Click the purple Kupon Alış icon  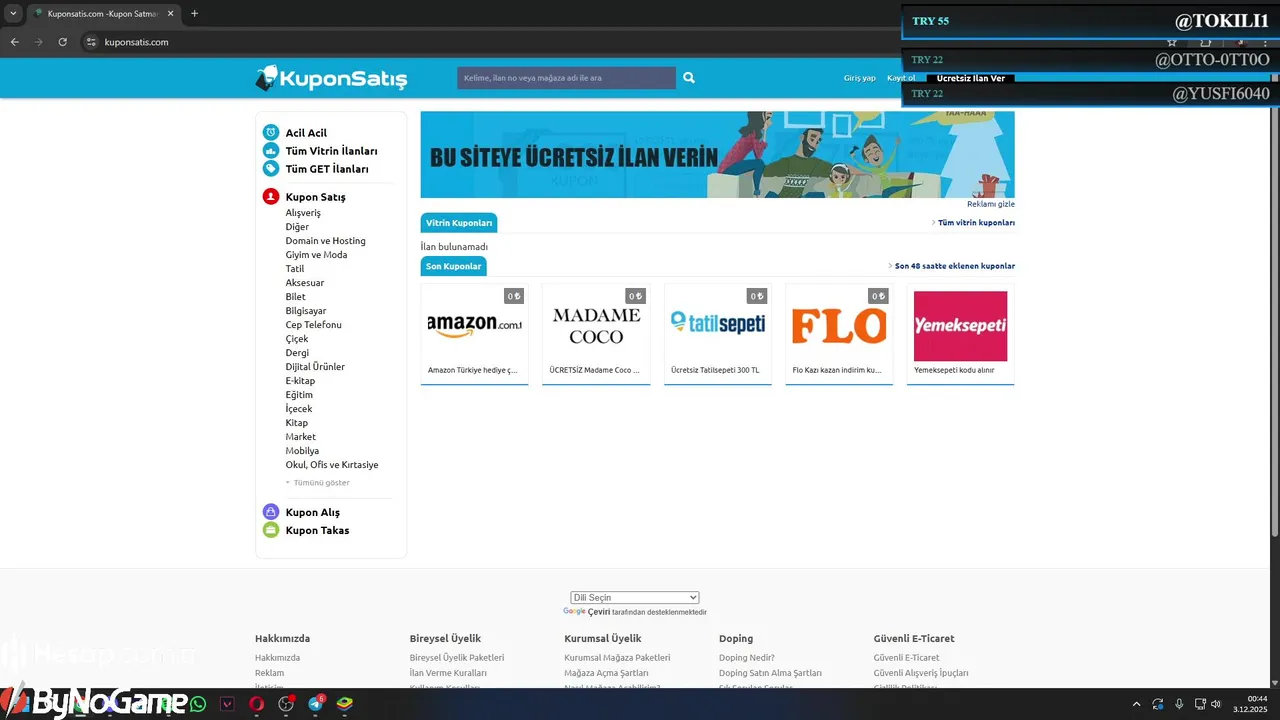click(271, 512)
